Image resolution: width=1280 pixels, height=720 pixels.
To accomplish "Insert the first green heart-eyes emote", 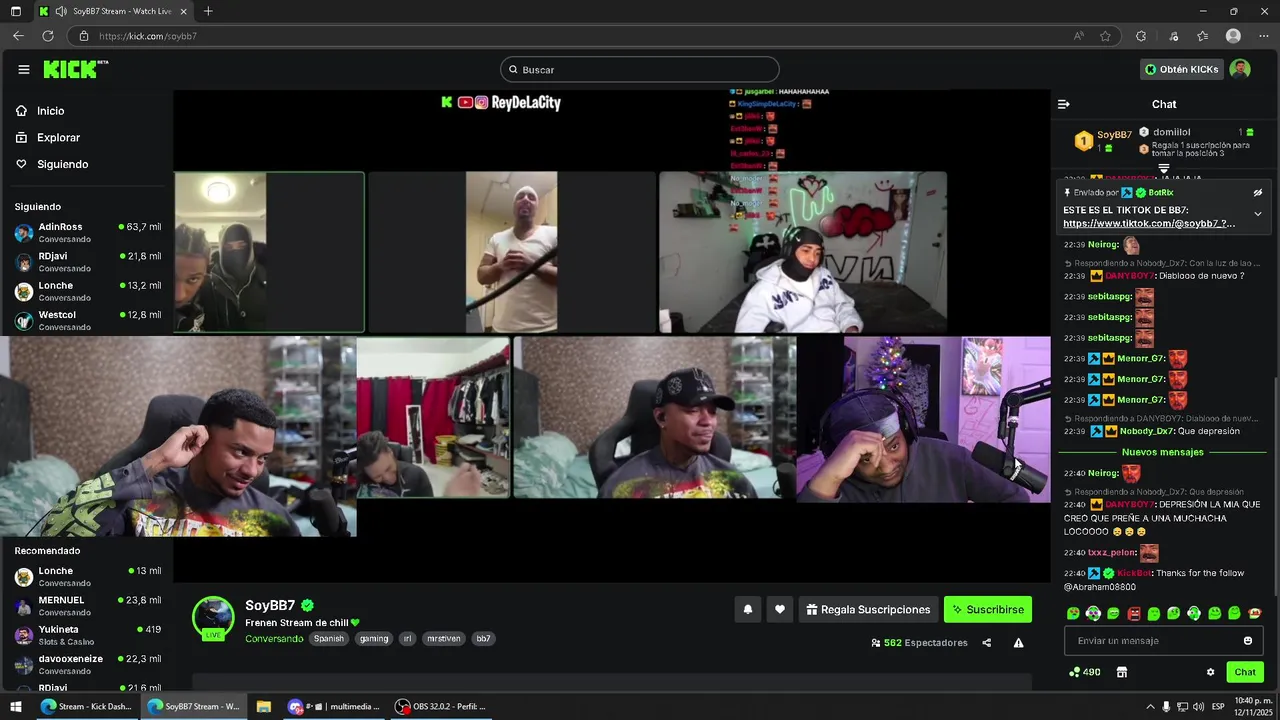I will (x=1073, y=613).
